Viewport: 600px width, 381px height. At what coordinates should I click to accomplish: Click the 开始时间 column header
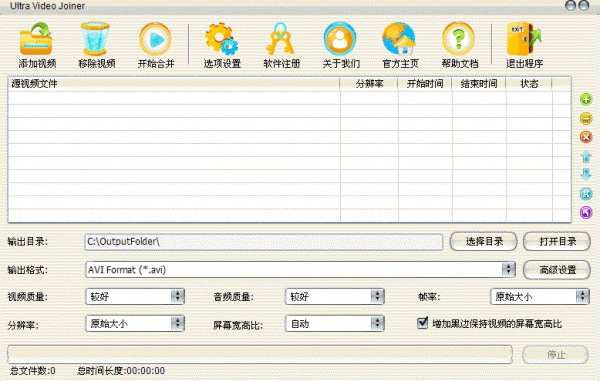coord(425,84)
